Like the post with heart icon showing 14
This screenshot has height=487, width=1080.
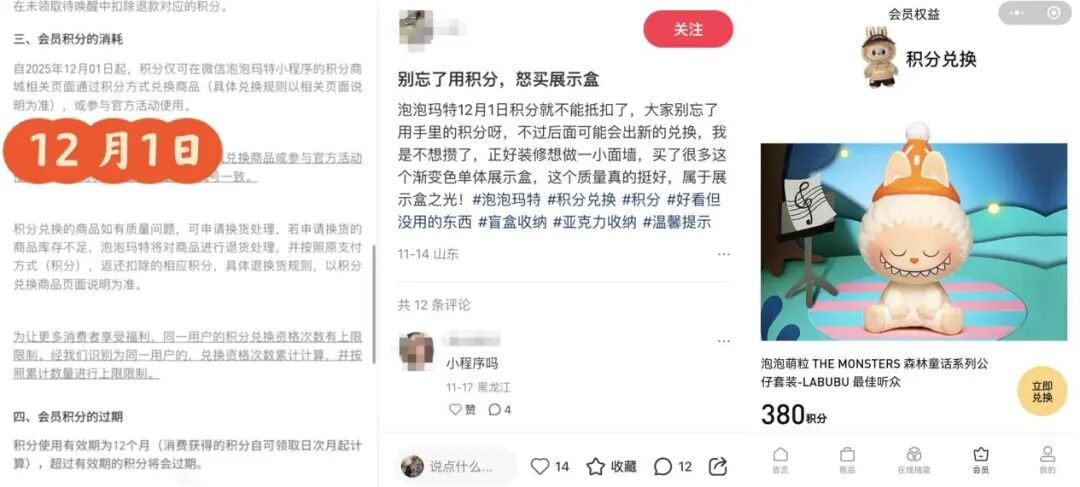click(550, 466)
